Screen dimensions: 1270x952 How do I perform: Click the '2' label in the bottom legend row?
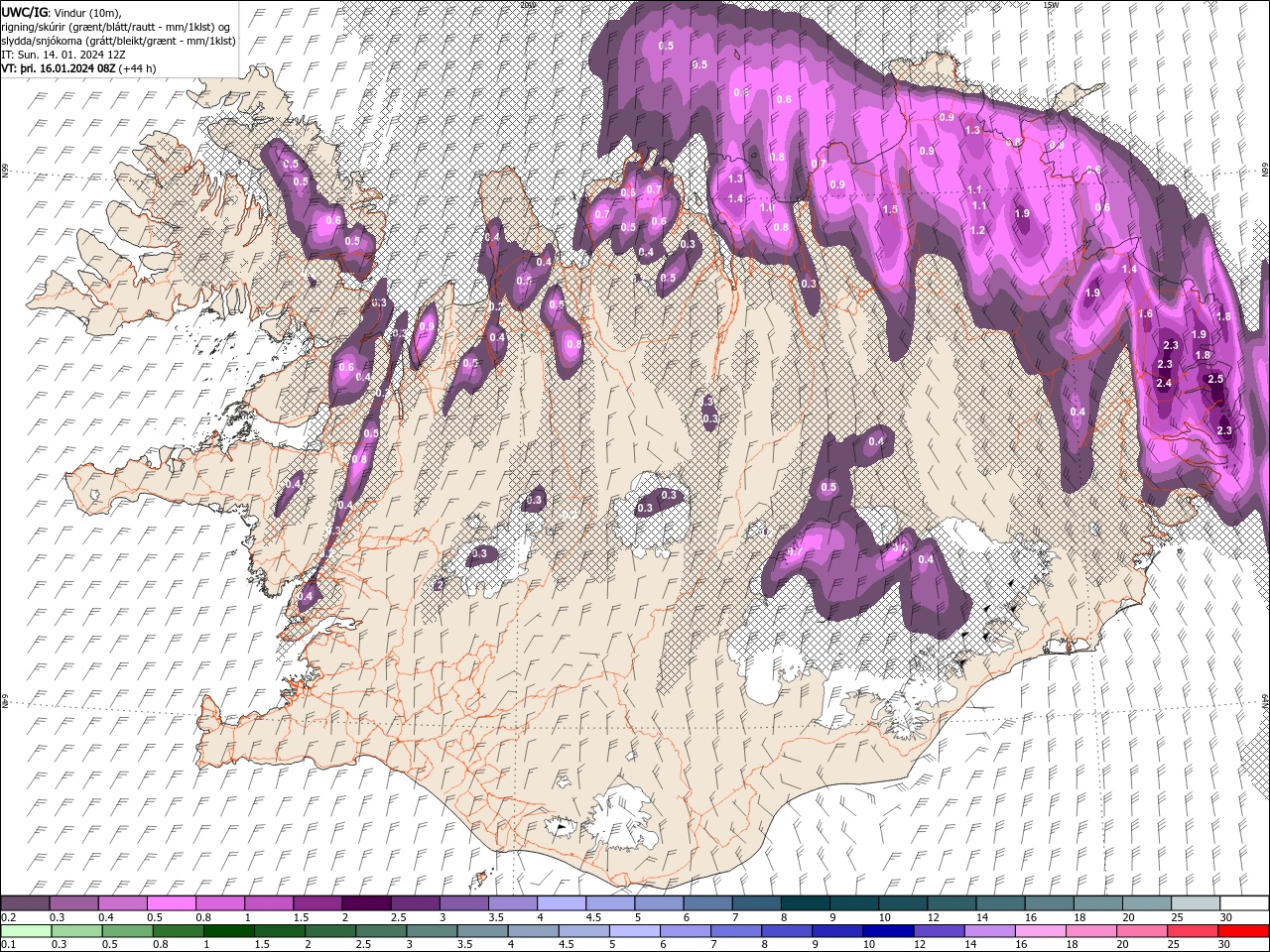[x=308, y=945]
